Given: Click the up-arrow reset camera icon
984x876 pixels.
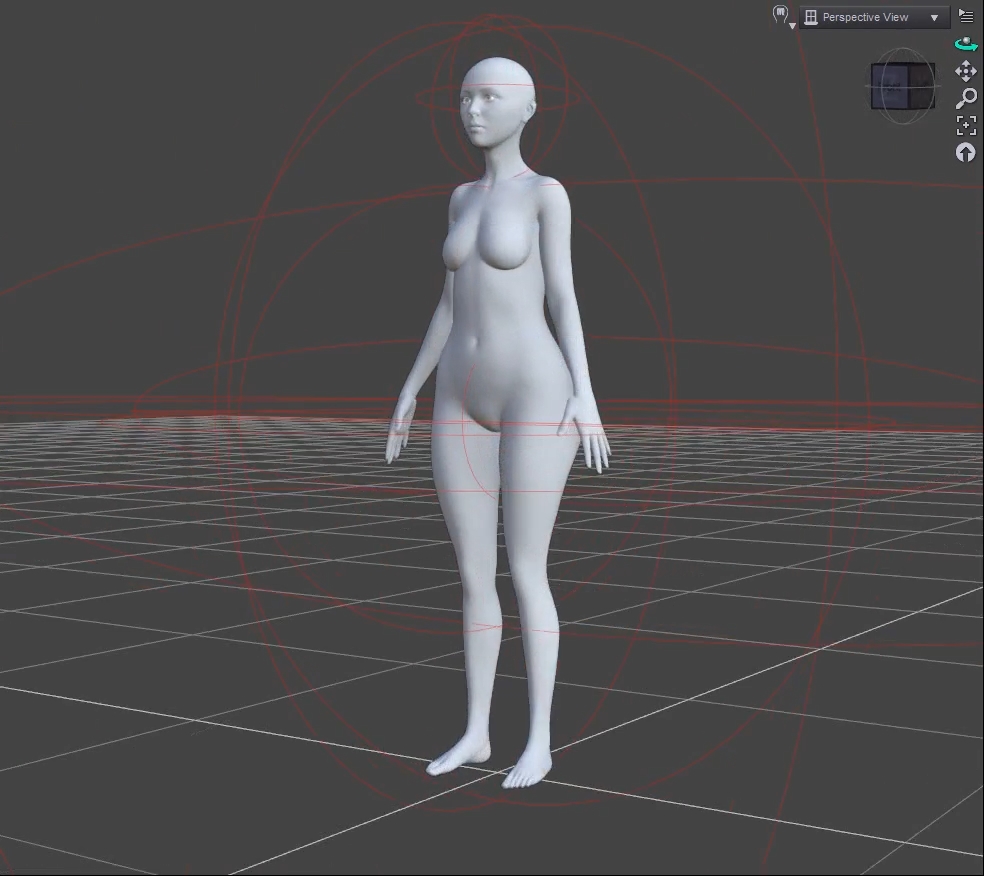Looking at the screenshot, I should (x=966, y=152).
